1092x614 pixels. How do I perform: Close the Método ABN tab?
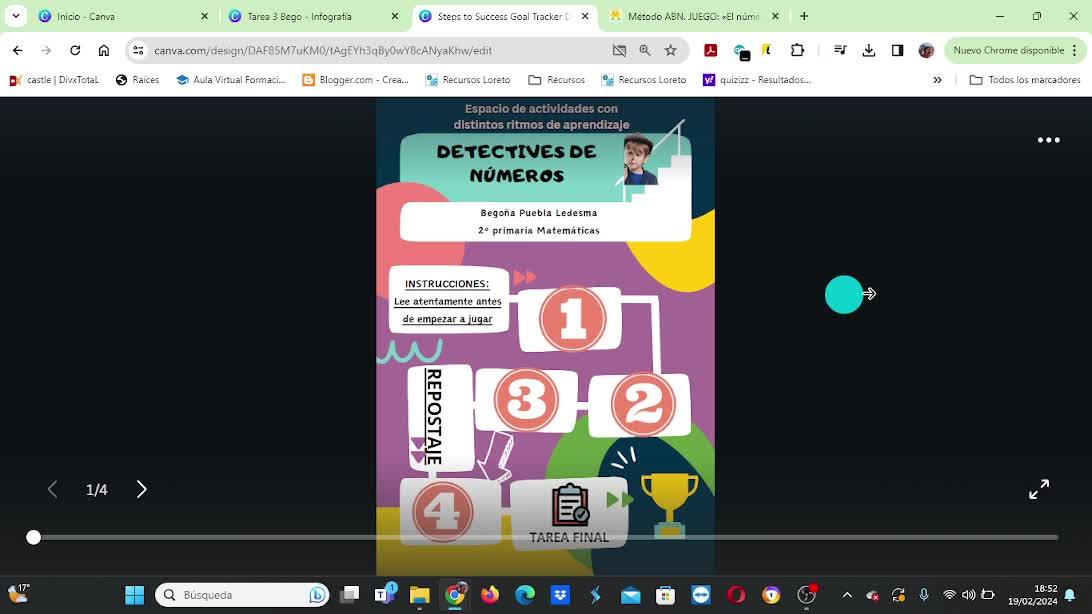[x=775, y=16]
